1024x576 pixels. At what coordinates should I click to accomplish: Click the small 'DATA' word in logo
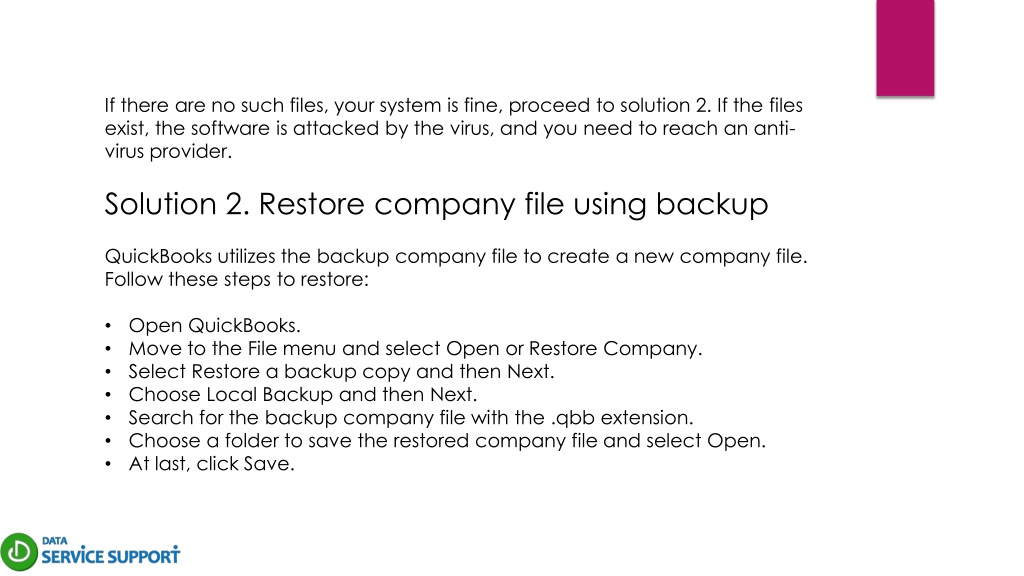tap(55, 541)
